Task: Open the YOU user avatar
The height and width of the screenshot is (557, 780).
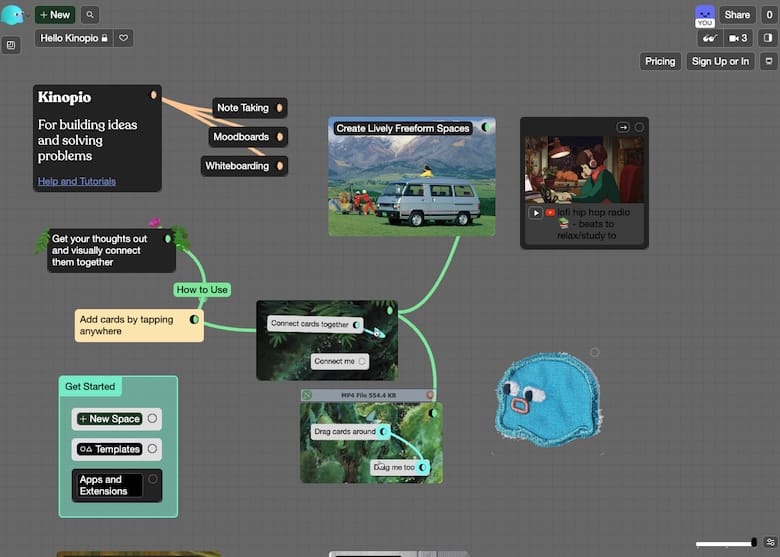Action: pyautogui.click(x=705, y=16)
